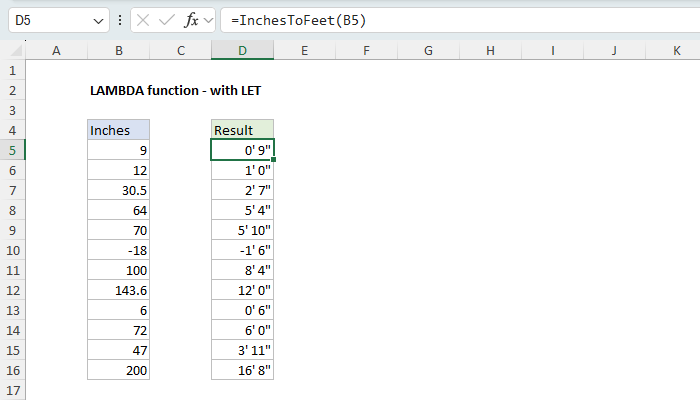Select column D header
Image resolution: width=700 pixels, height=400 pixels.
click(242, 50)
